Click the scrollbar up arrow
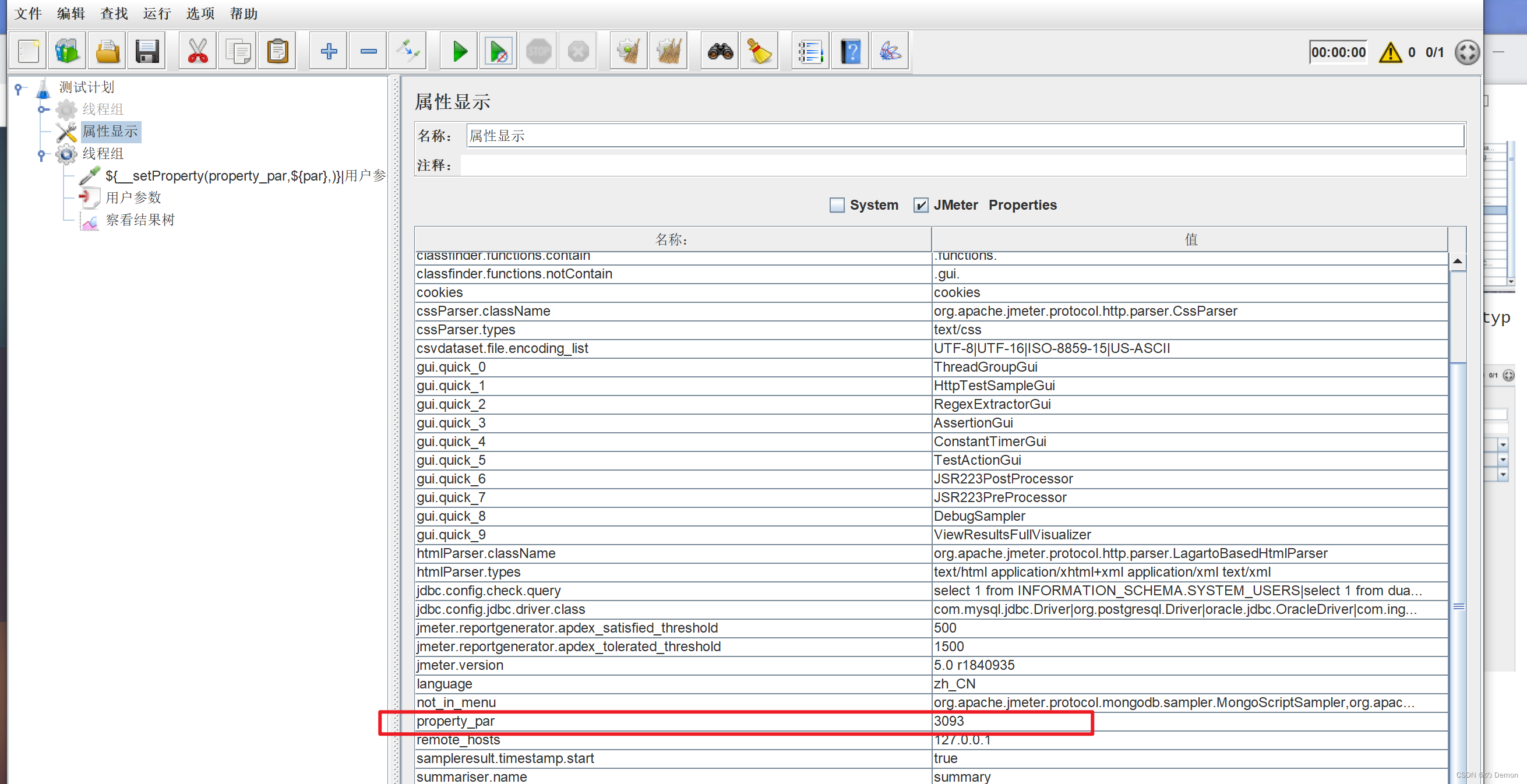Screen dimensions: 1527x784 click(1457, 262)
